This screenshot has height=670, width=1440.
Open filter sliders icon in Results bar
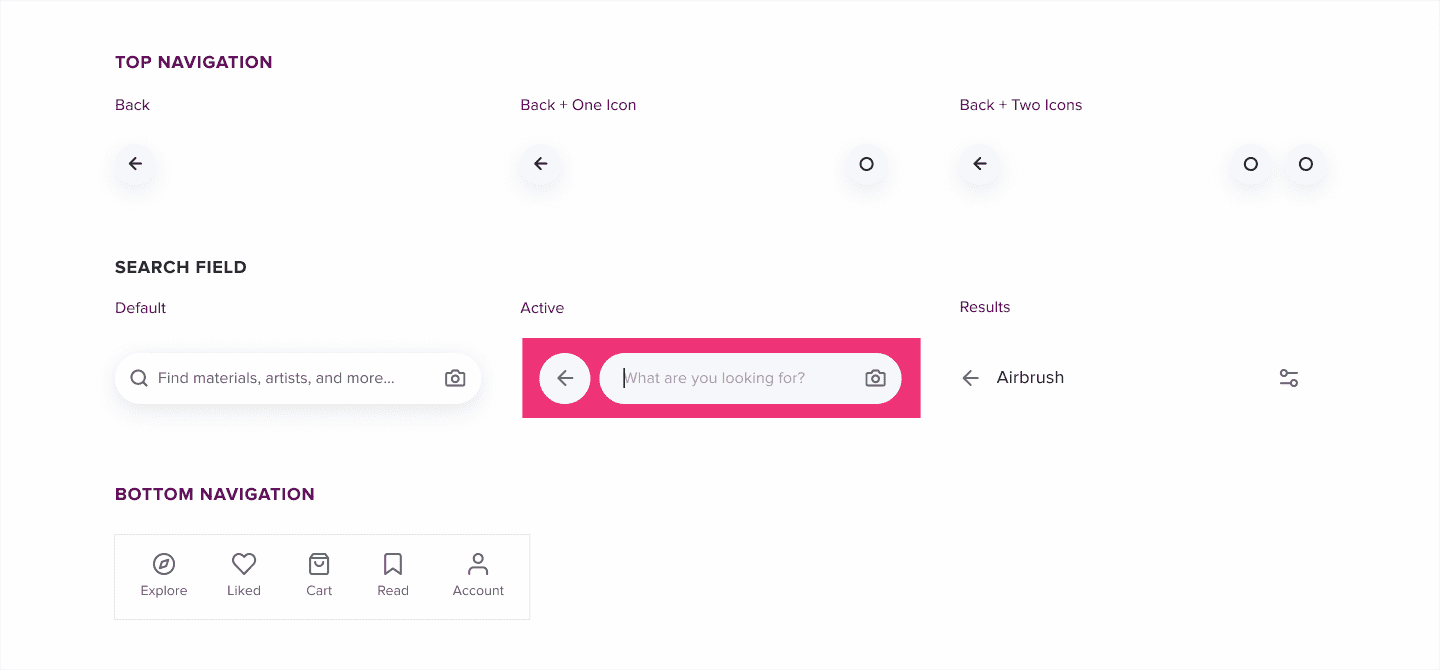[1289, 378]
